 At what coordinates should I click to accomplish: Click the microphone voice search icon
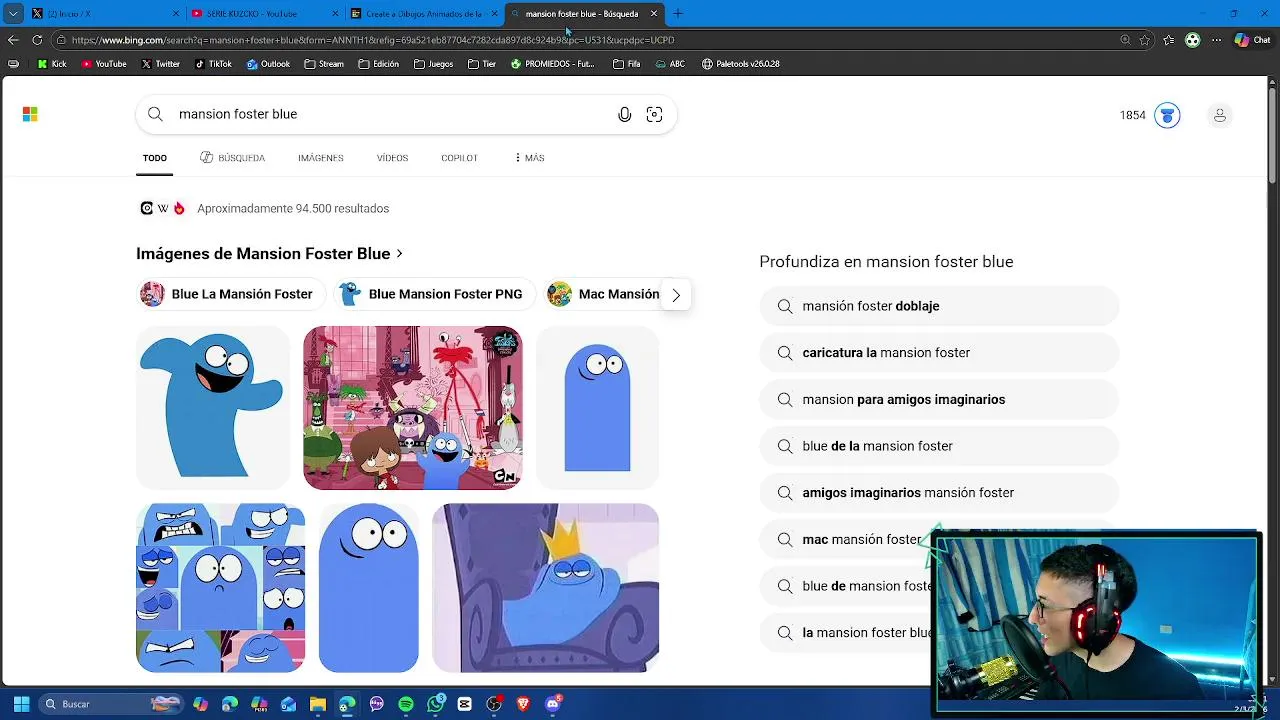625,114
